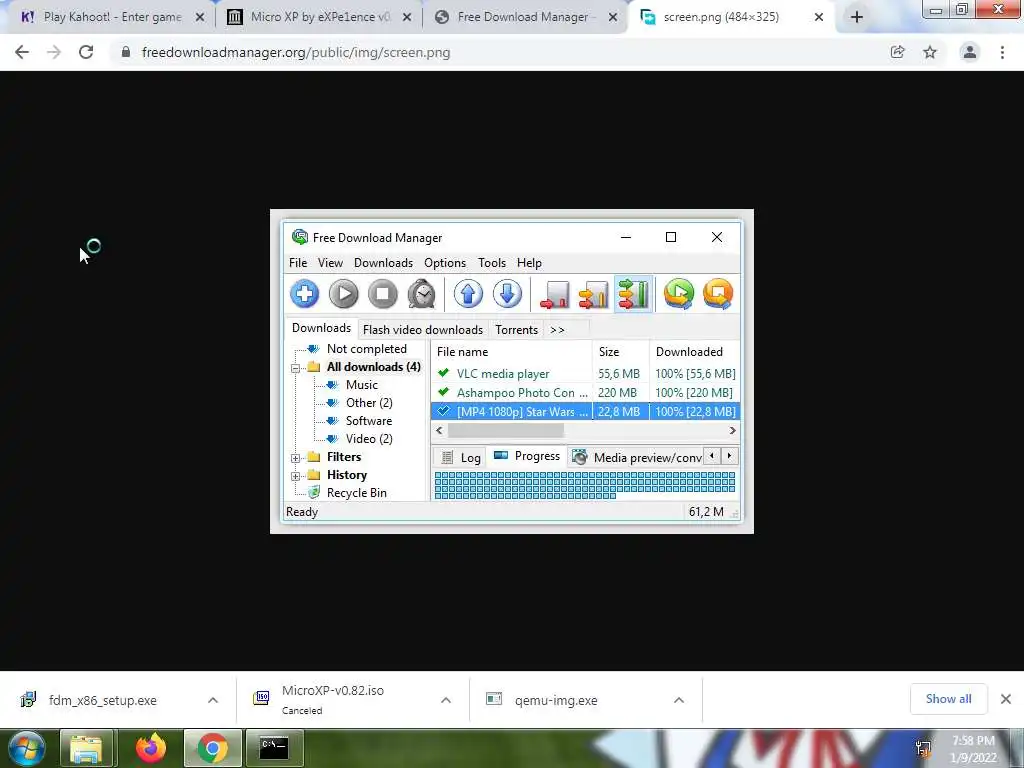The image size is (1024, 768).
Task: Open a new Chrome tab
Action: click(857, 18)
